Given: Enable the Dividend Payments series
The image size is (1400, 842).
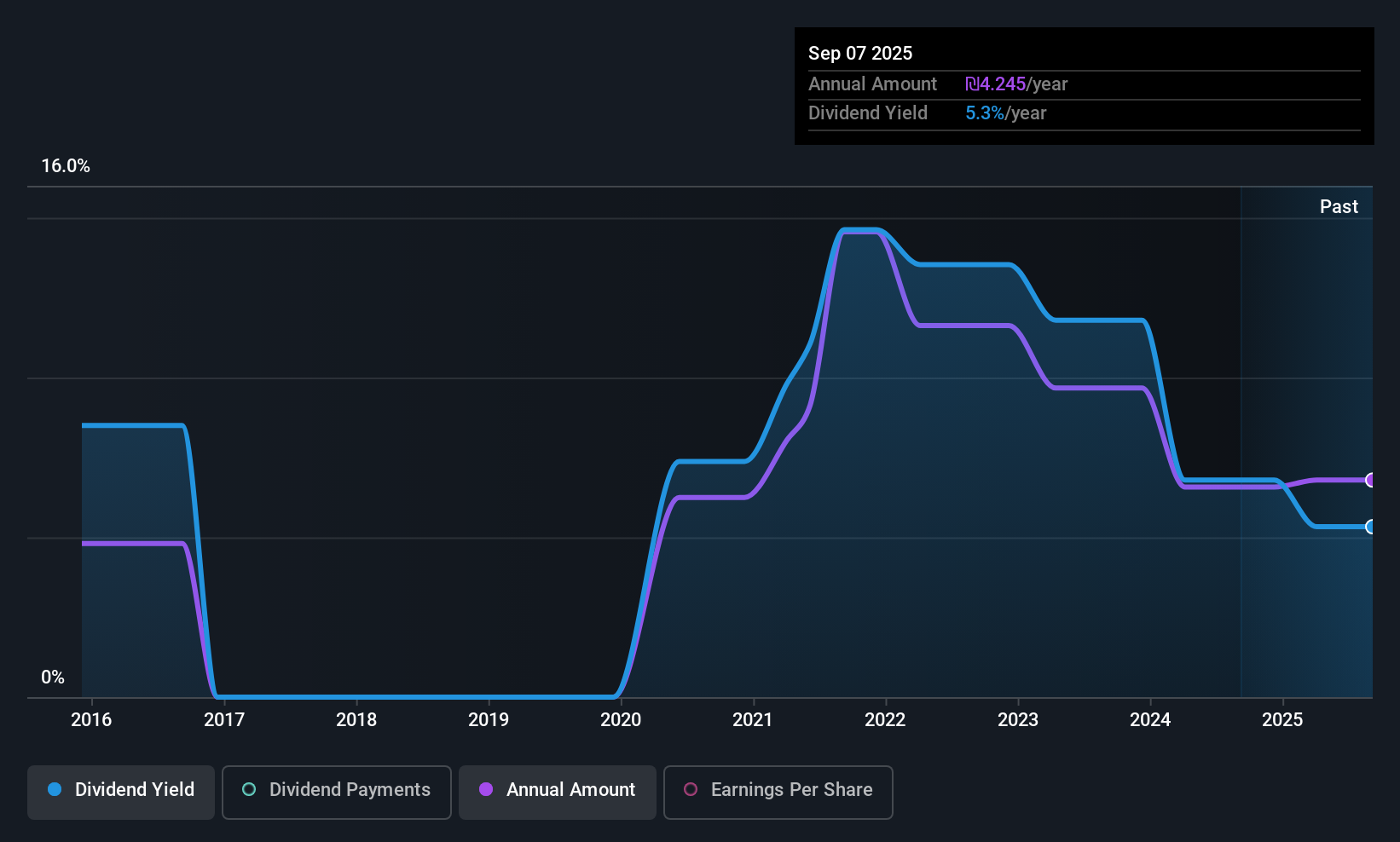Looking at the screenshot, I should tap(336, 792).
